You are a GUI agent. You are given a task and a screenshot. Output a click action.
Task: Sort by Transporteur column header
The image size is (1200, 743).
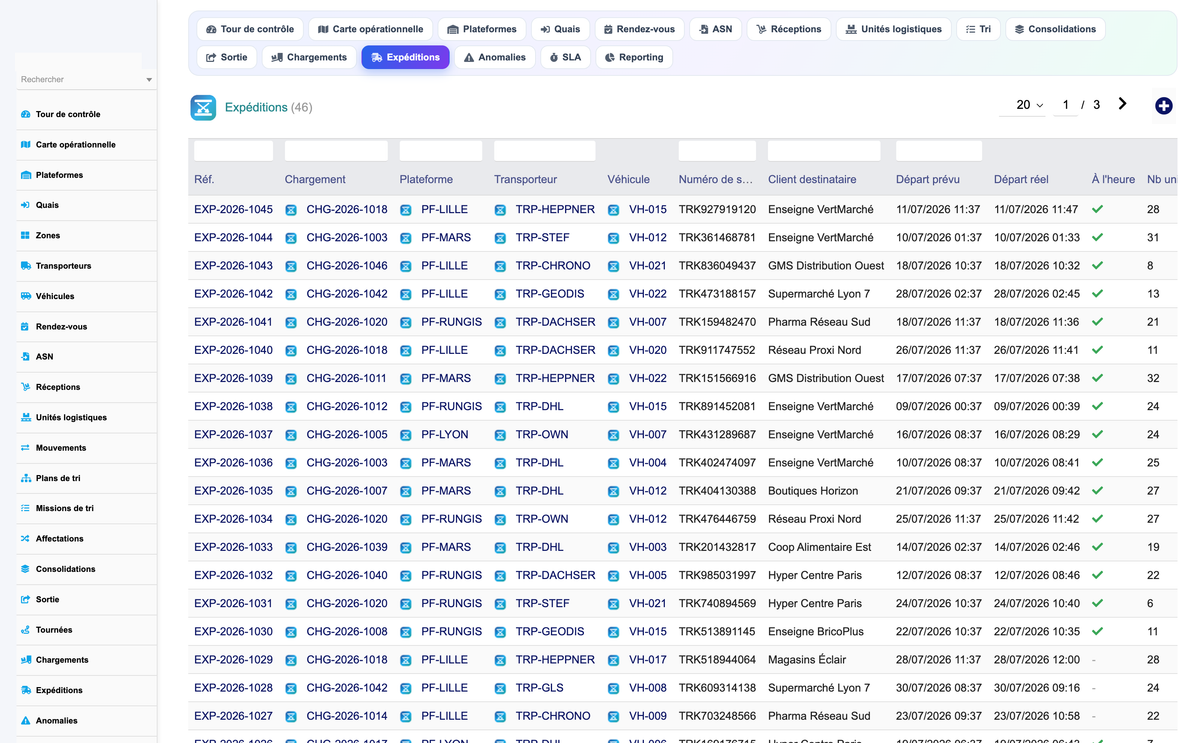525,180
